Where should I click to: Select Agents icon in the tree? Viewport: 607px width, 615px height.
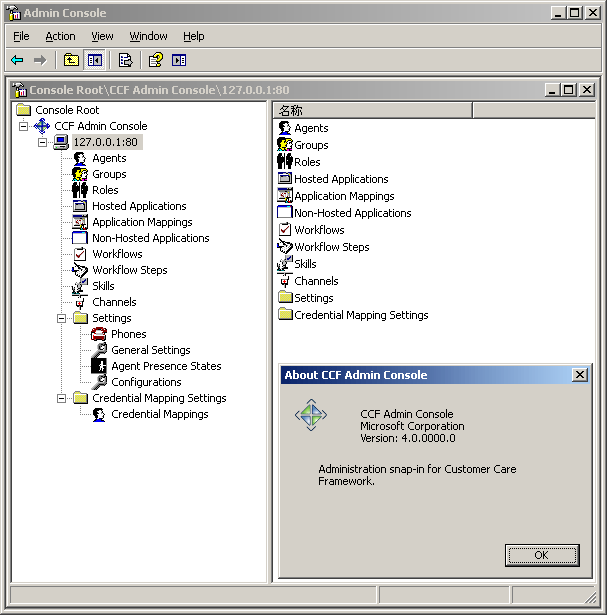80,158
